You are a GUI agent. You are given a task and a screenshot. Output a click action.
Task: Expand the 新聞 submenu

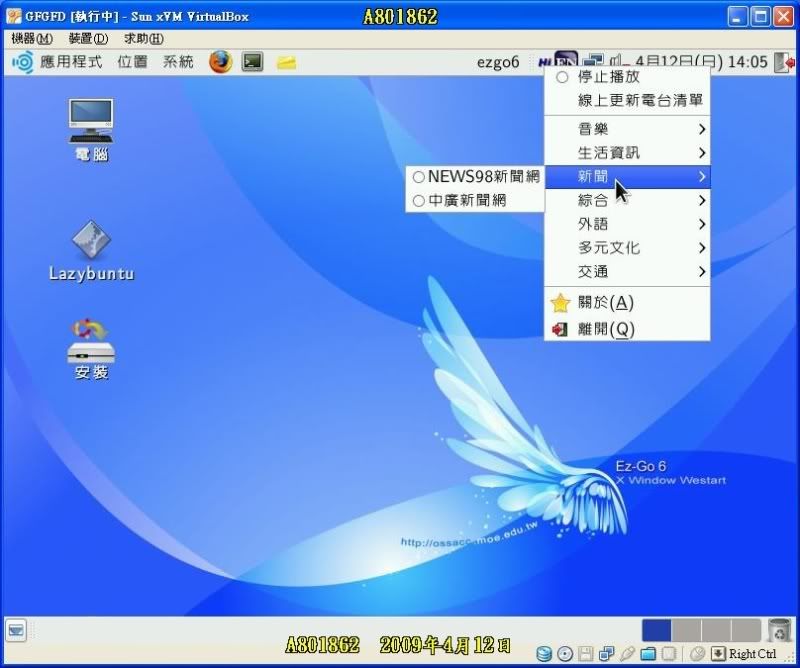click(627, 177)
